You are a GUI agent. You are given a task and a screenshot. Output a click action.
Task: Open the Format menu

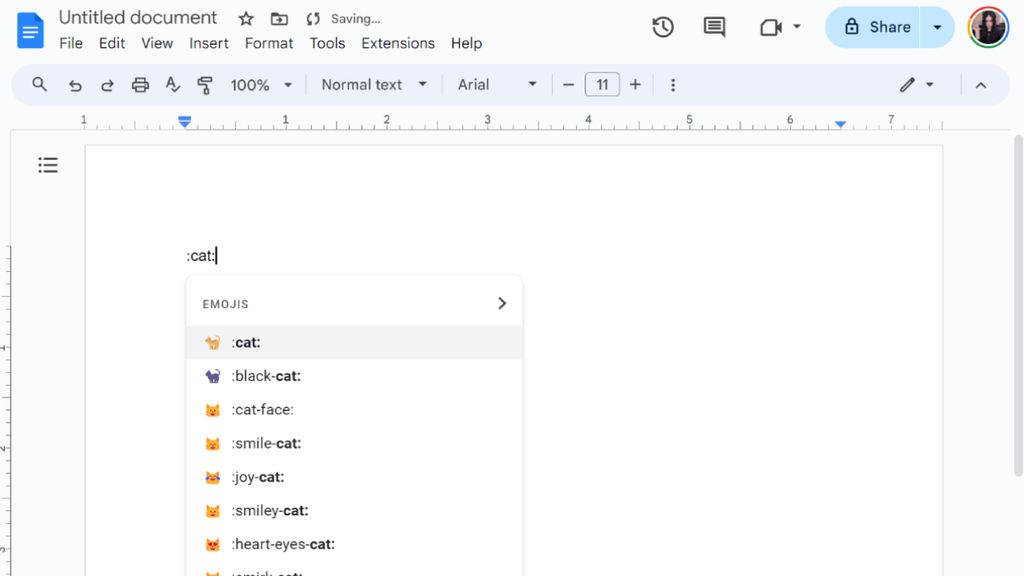coord(269,43)
